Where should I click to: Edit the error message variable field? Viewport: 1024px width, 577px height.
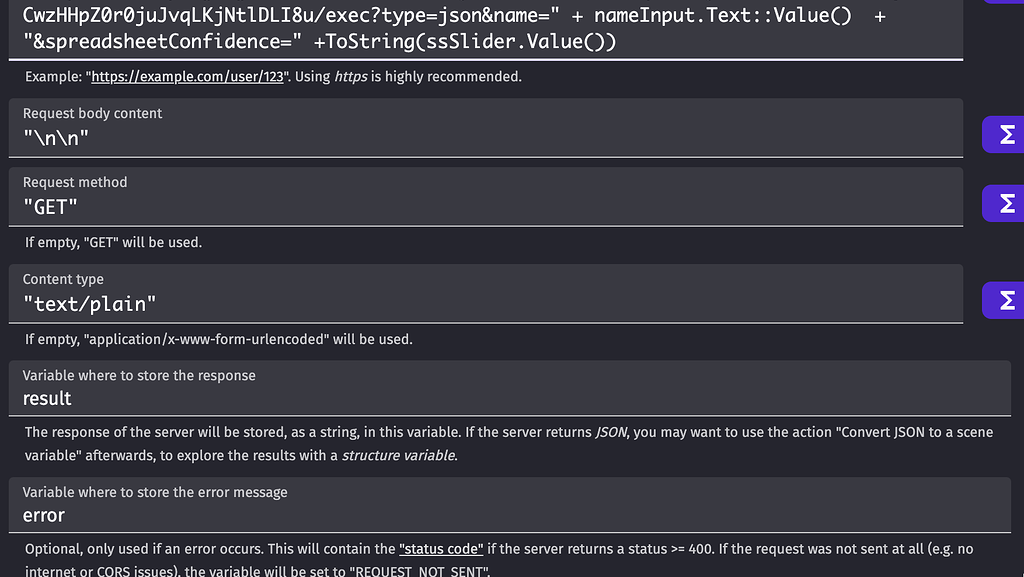tap(400, 515)
